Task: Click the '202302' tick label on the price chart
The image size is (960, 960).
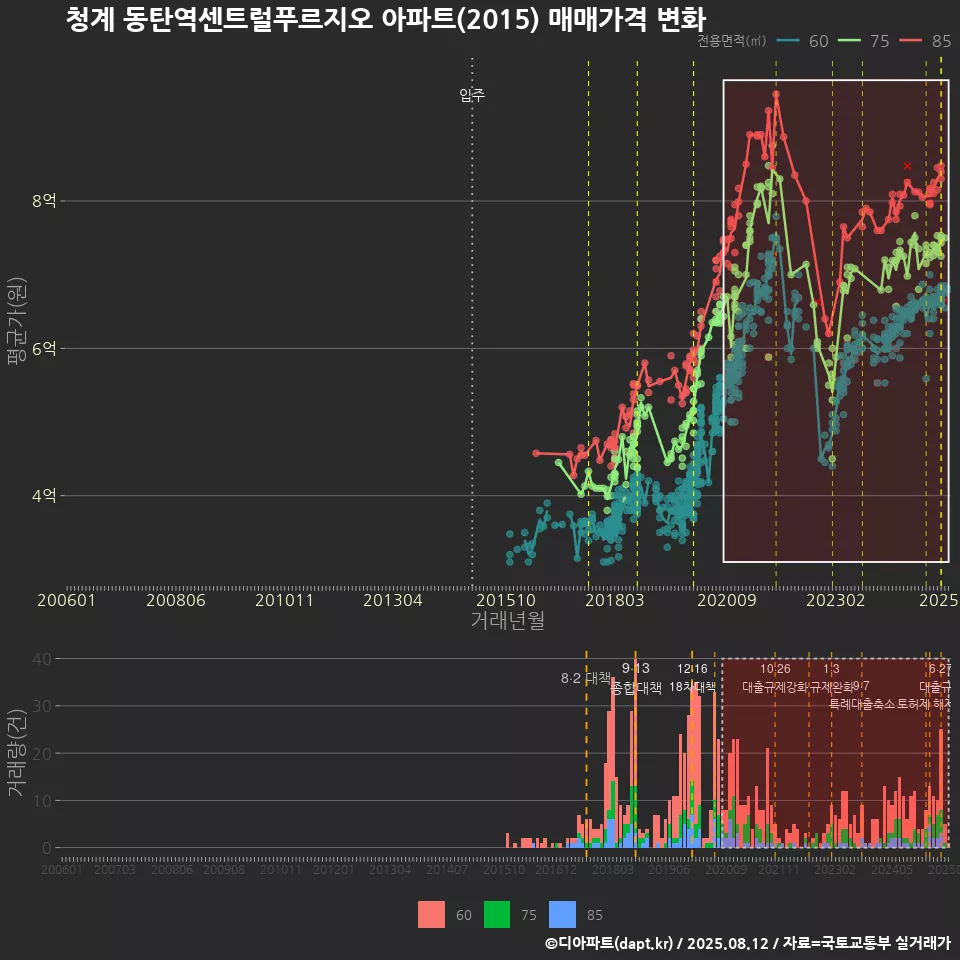Action: pyautogui.click(x=836, y=600)
